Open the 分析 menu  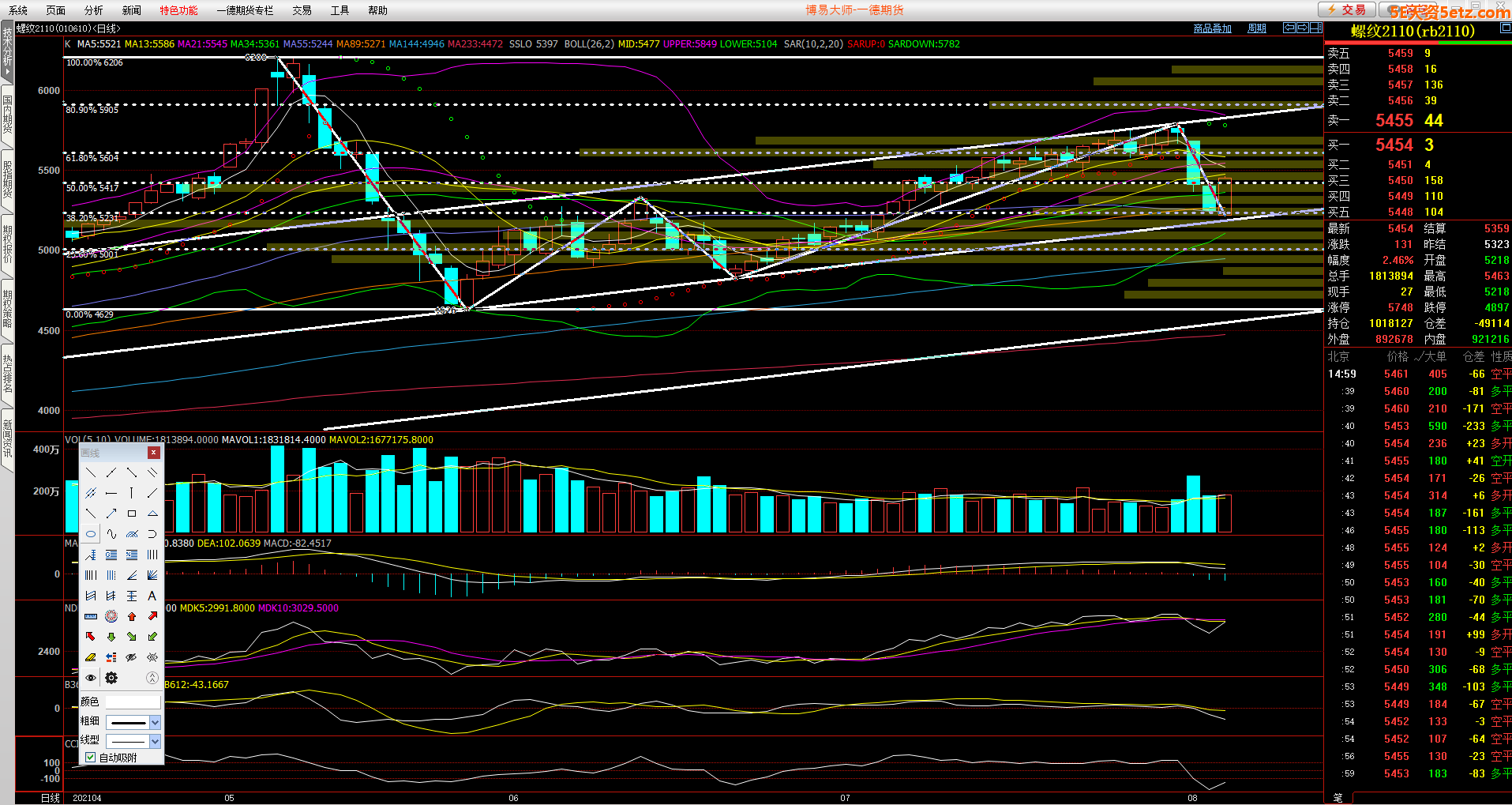click(x=93, y=10)
